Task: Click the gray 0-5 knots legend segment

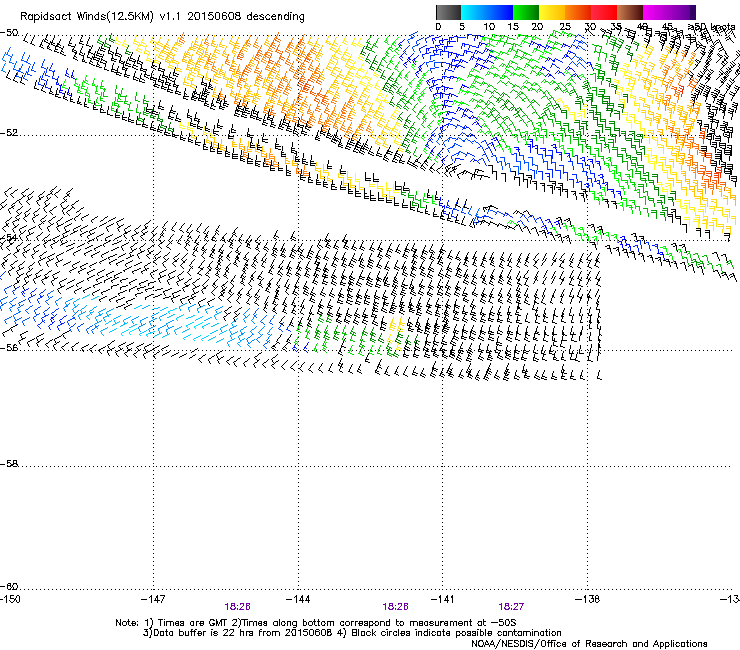Action: pos(448,12)
